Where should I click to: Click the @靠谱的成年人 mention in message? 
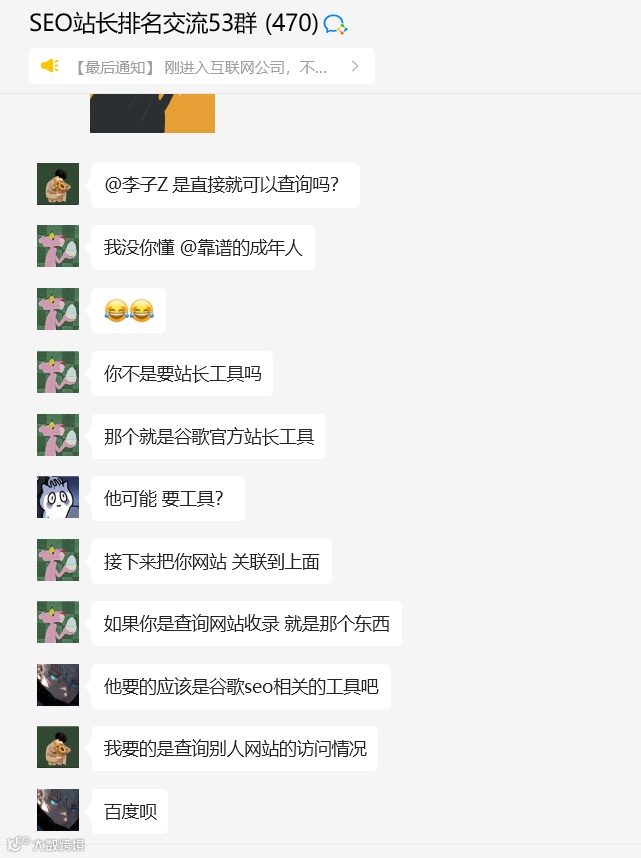point(241,247)
